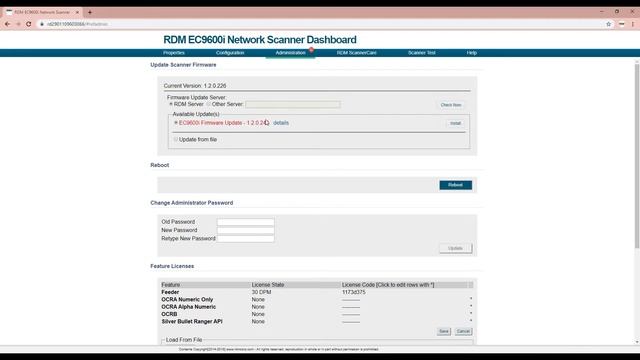Click the RDM EC9600i Network Scanner Dashboard title
640x360 pixels.
coord(260,40)
